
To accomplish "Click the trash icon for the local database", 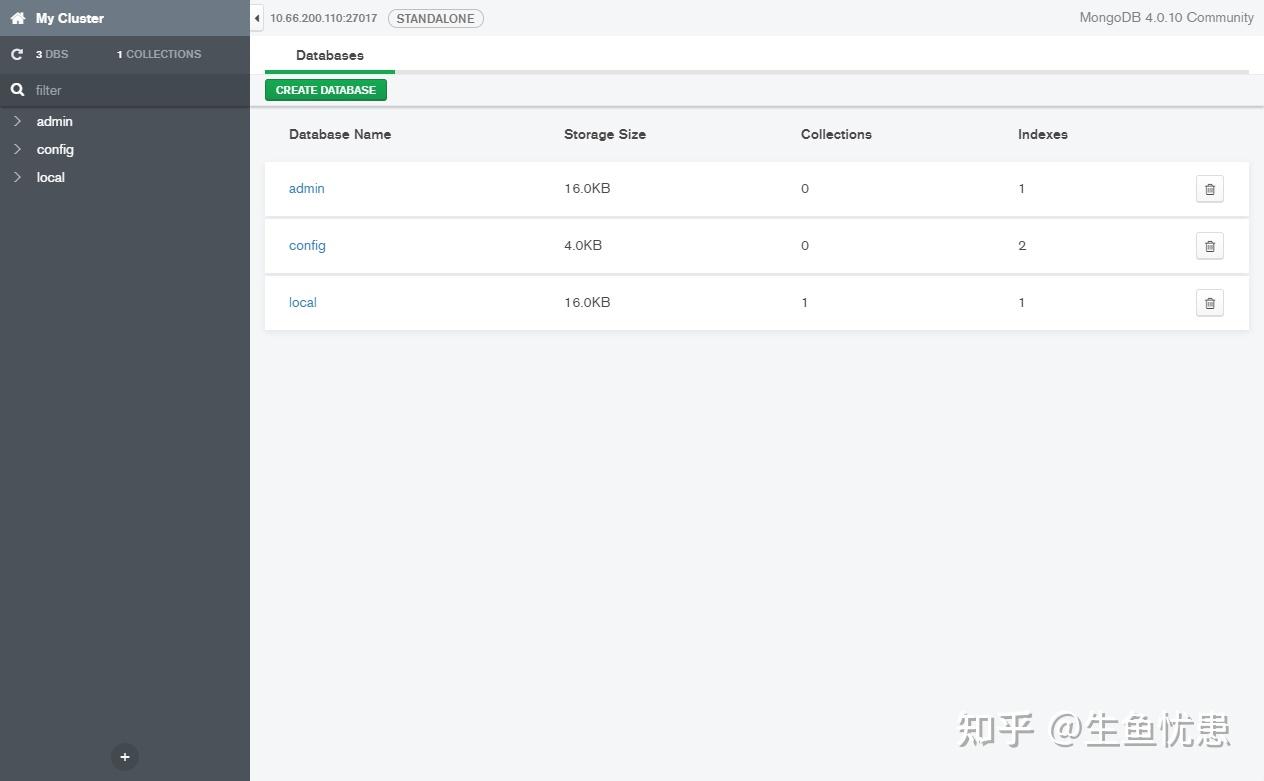I will [x=1209, y=302].
